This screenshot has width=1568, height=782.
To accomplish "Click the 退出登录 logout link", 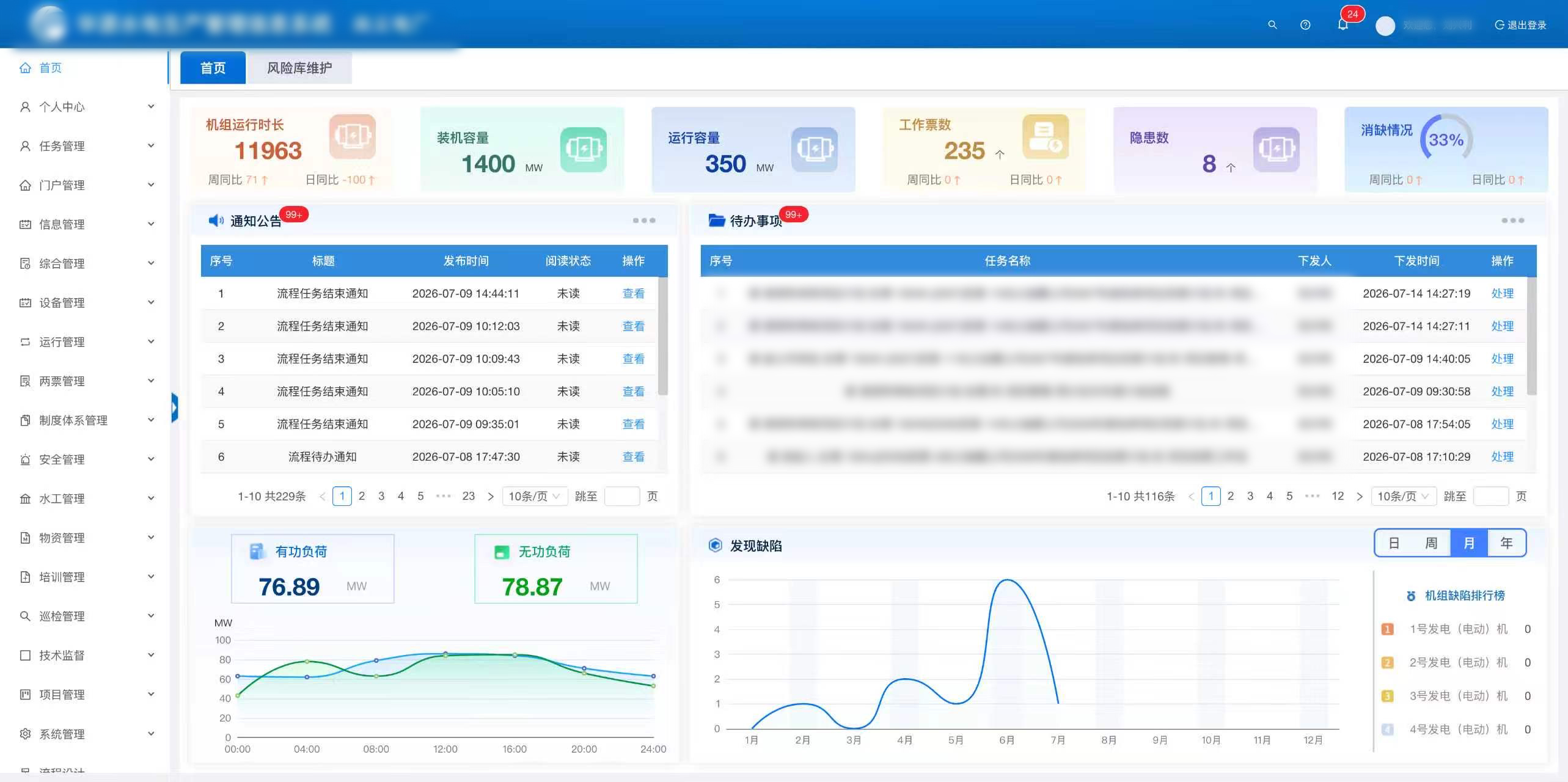I will pos(1521,25).
